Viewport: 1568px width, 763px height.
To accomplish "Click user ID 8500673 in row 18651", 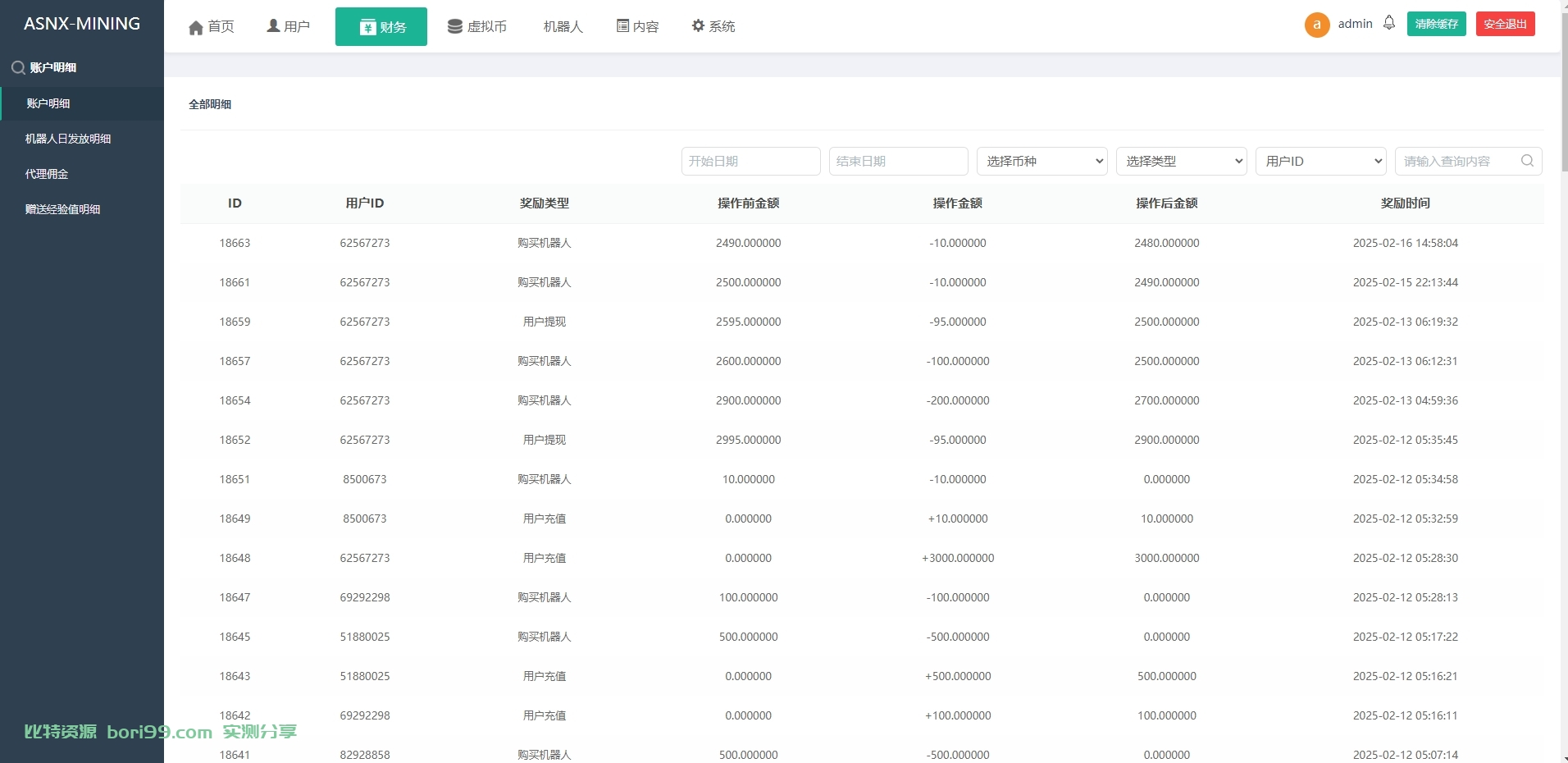I will coord(365,479).
